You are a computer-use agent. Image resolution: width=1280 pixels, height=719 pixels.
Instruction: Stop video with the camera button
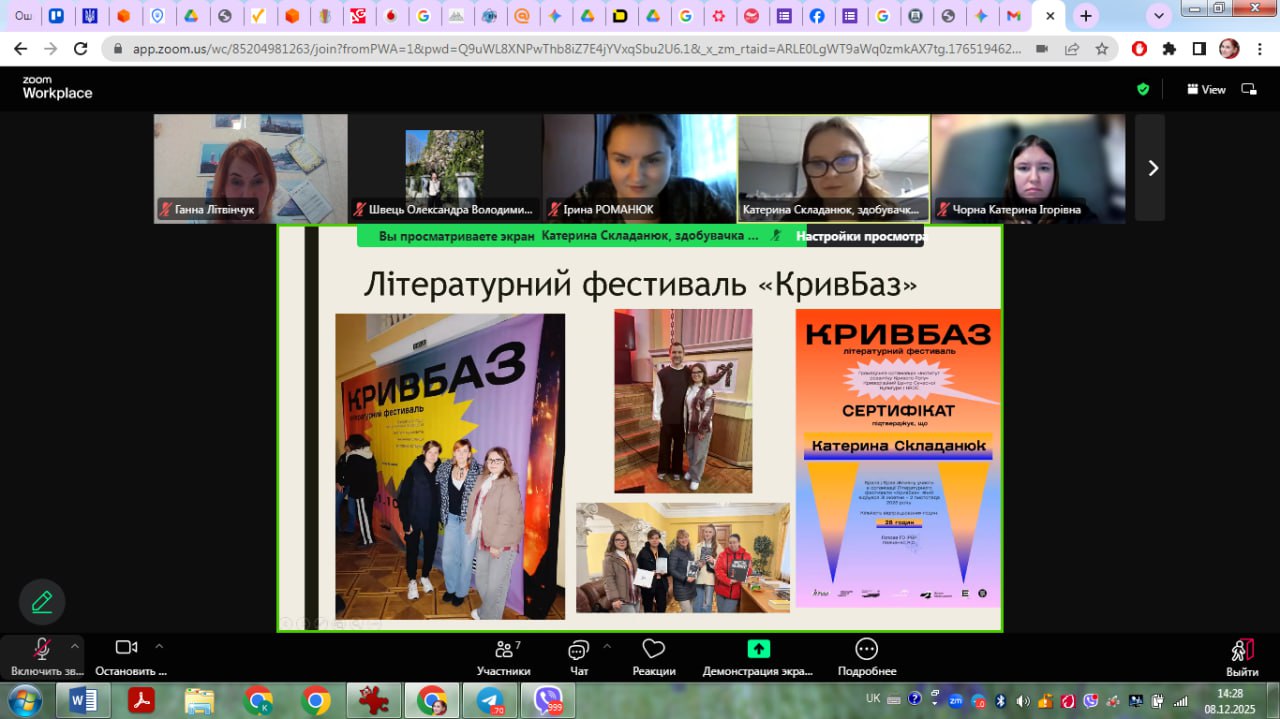point(126,648)
